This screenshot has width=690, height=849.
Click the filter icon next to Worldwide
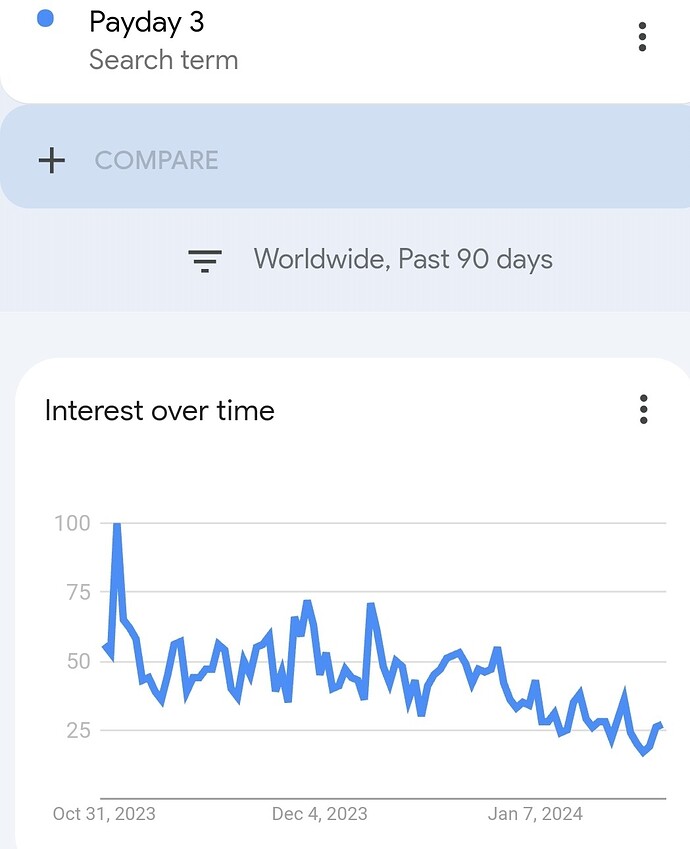[x=205, y=260]
